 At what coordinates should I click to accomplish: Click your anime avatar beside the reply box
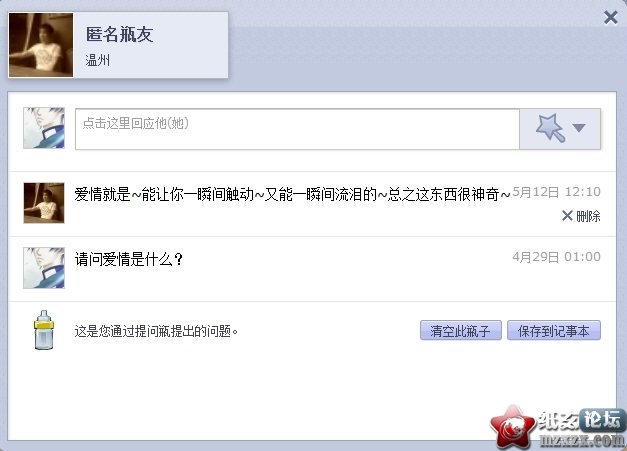[x=44, y=128]
